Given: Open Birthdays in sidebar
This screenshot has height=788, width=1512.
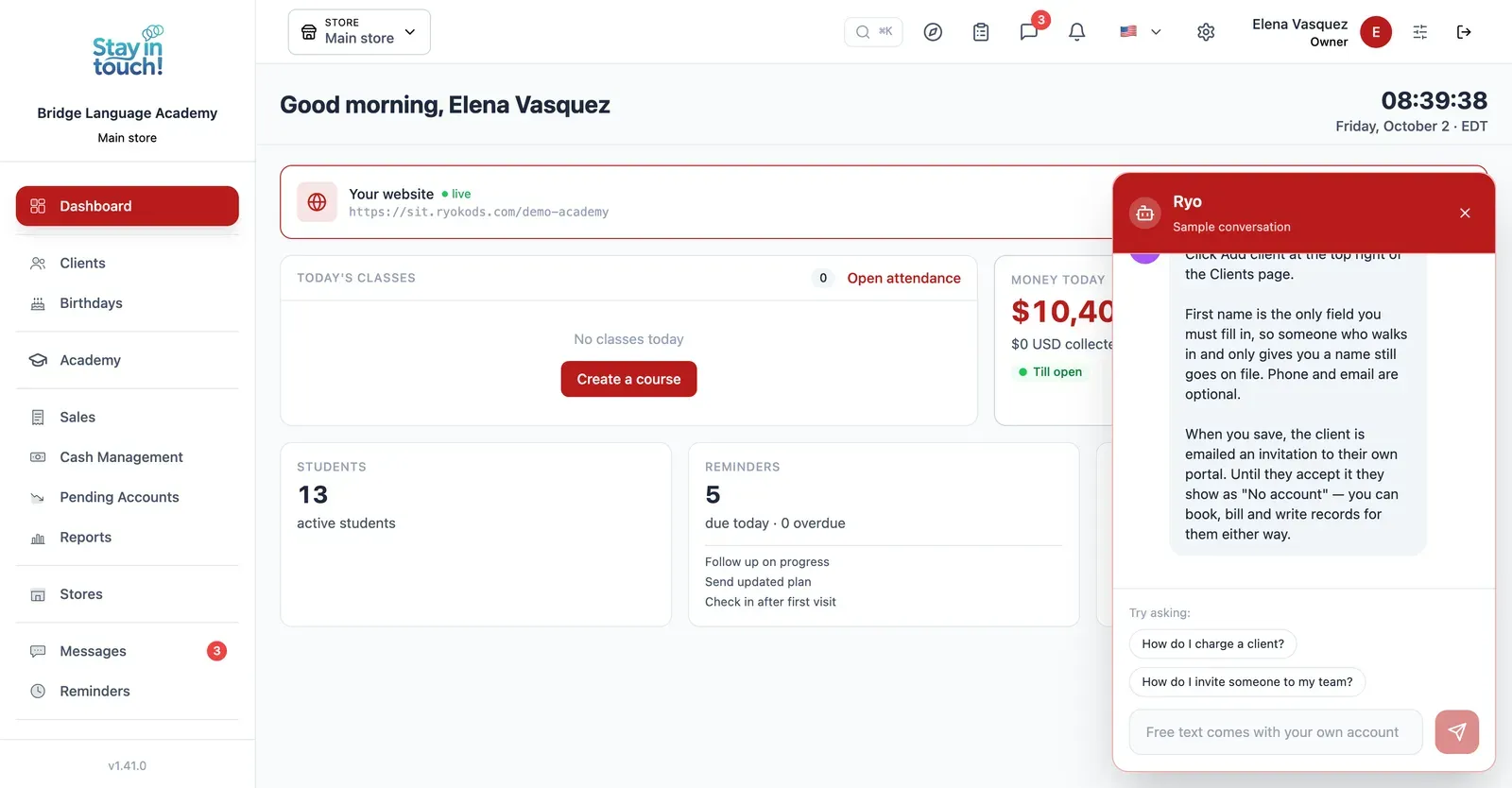Looking at the screenshot, I should [x=128, y=303].
